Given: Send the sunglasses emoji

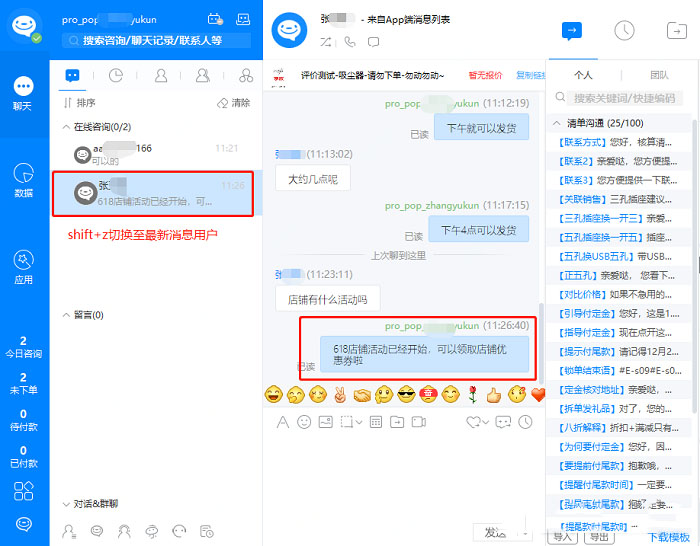Looking at the screenshot, I should 406,395.
